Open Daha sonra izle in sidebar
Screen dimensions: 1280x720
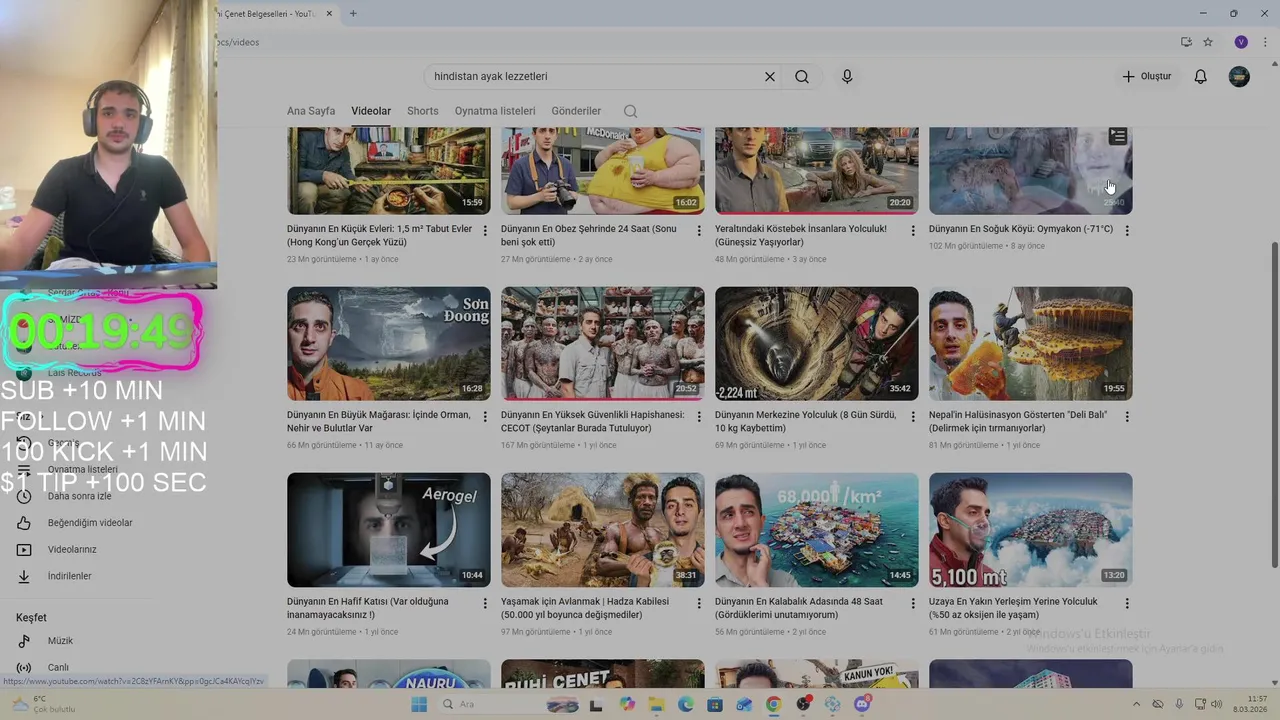pos(80,496)
